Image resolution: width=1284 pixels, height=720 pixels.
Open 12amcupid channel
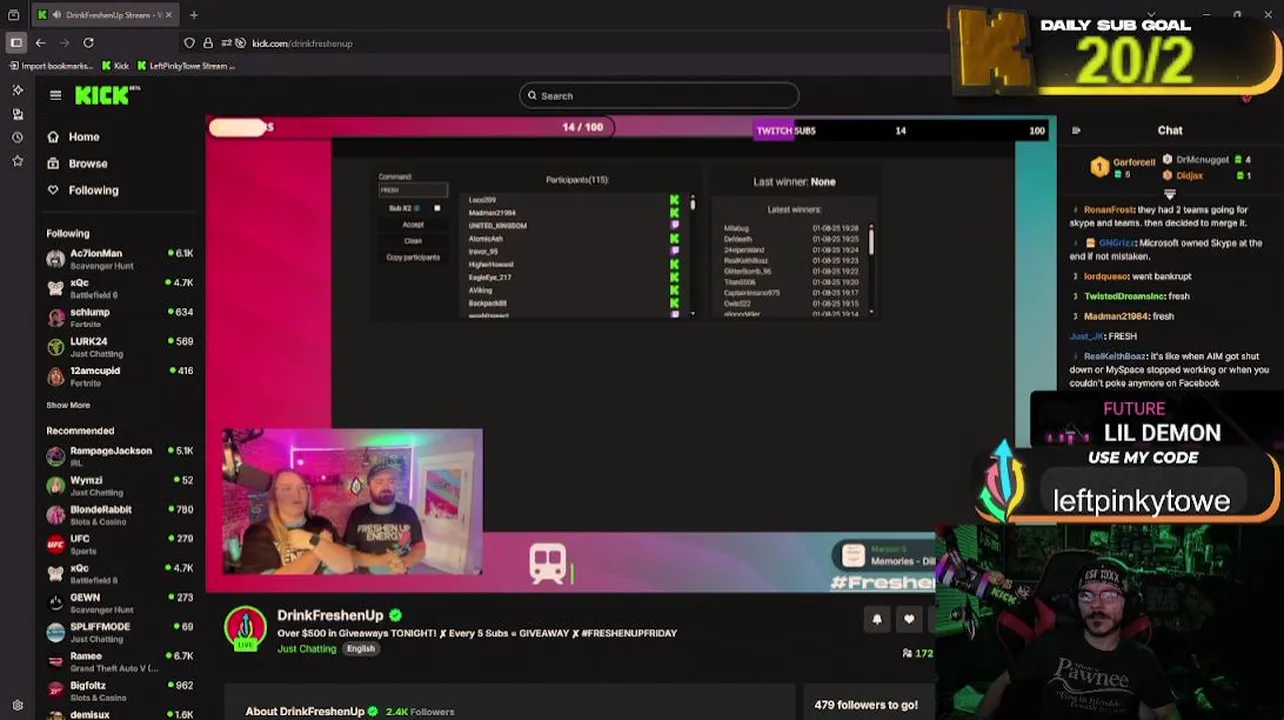(x=120, y=376)
